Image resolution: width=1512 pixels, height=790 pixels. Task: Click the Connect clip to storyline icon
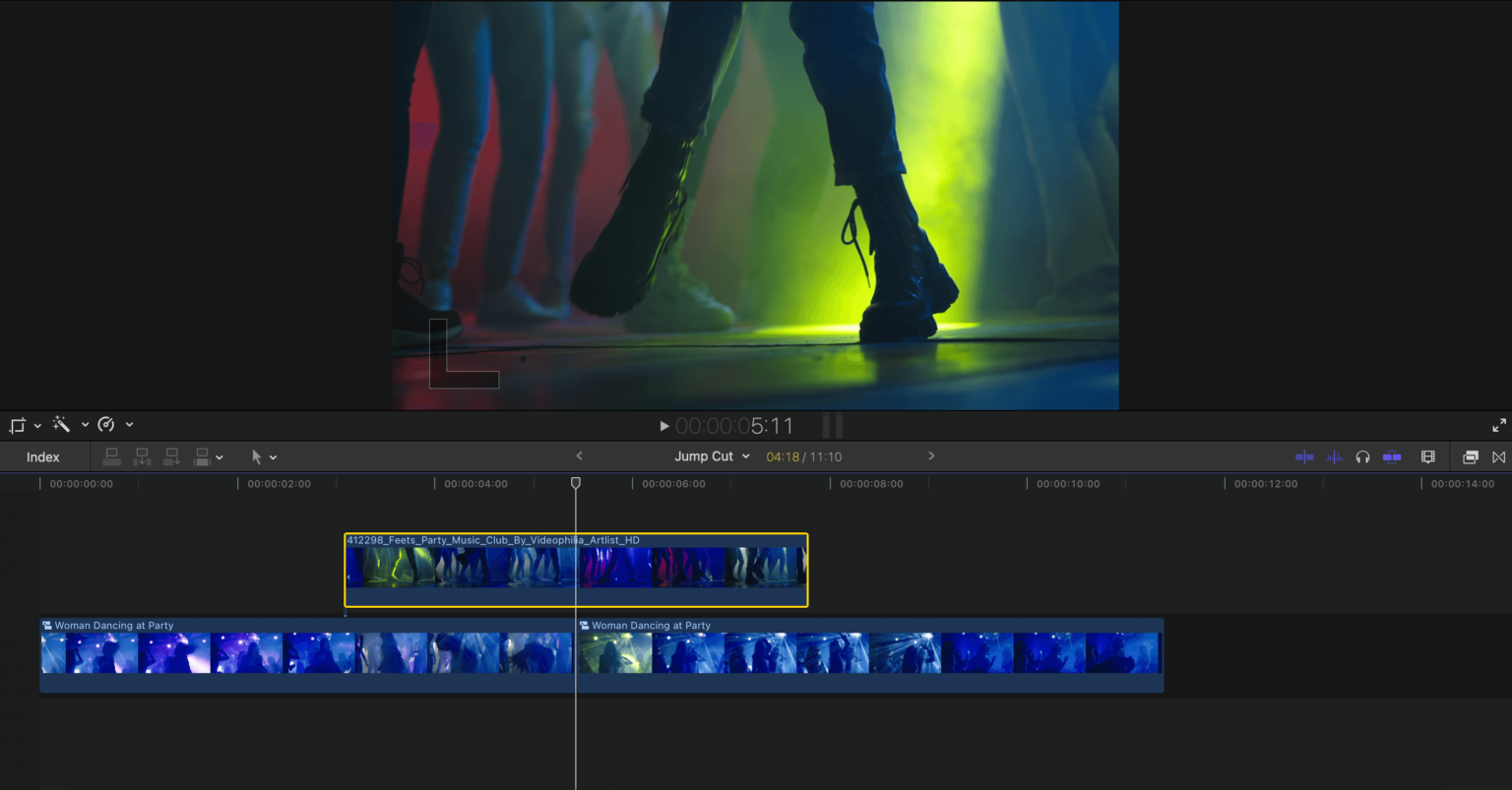click(x=112, y=456)
